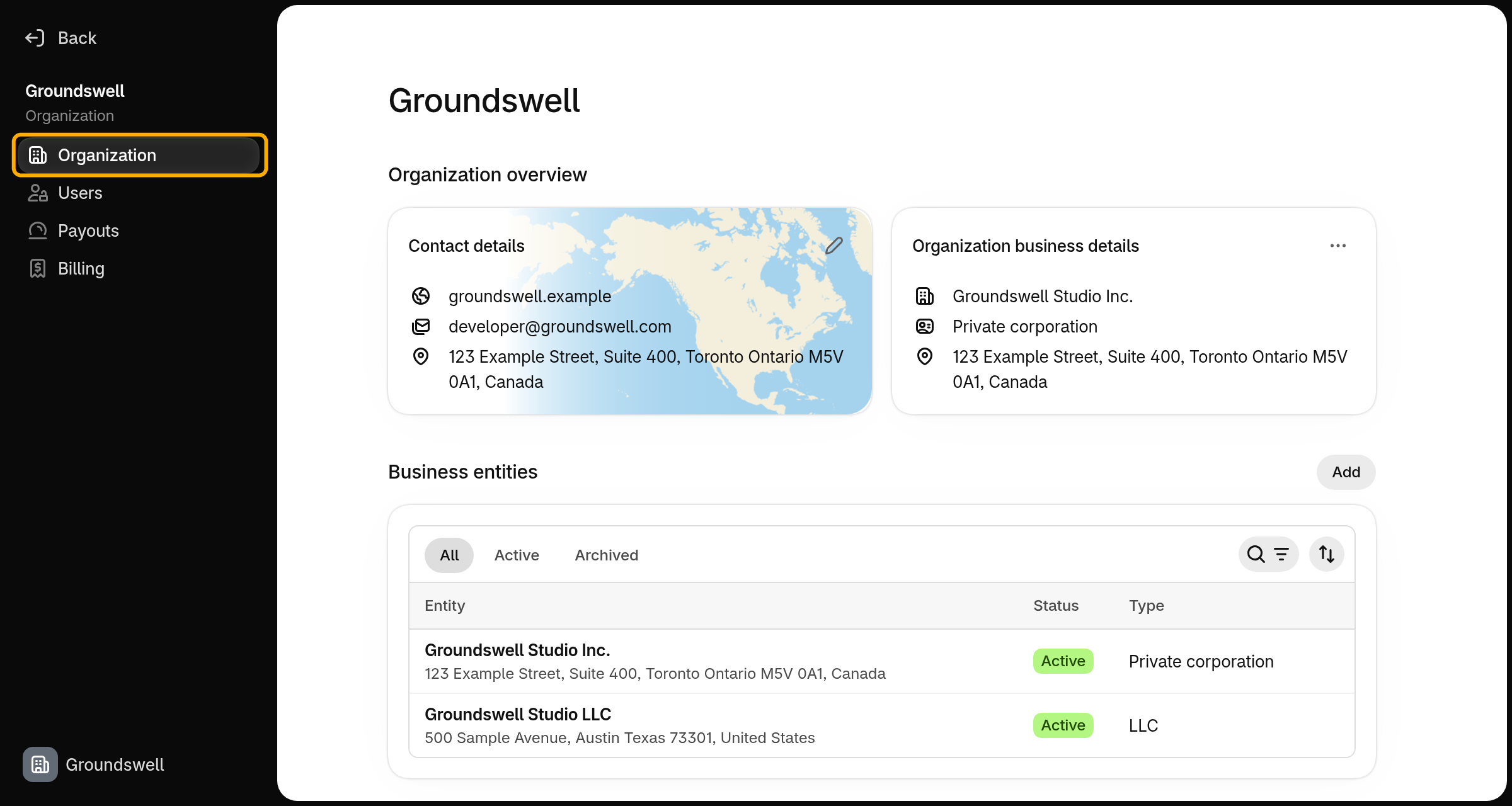Edit contact details with pencil icon
Image resolution: width=1512 pixels, height=806 pixels.
pos(833,246)
